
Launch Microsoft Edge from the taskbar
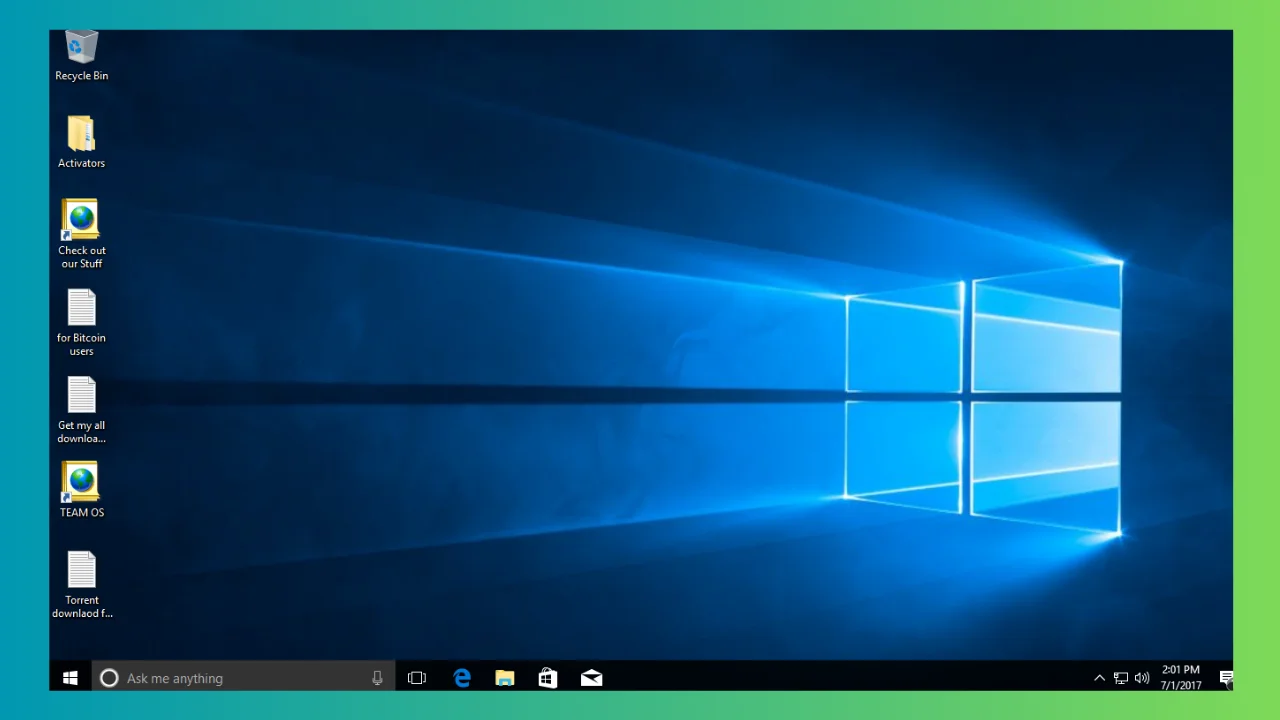pos(462,678)
